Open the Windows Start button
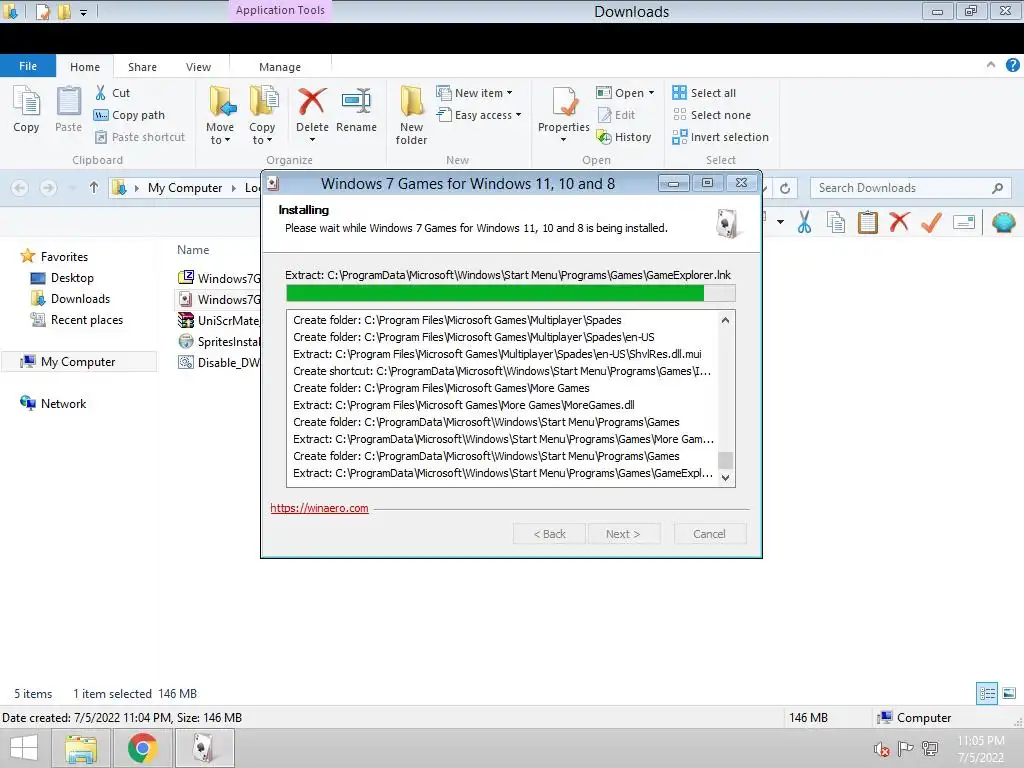The width and height of the screenshot is (1024, 768). click(x=24, y=748)
